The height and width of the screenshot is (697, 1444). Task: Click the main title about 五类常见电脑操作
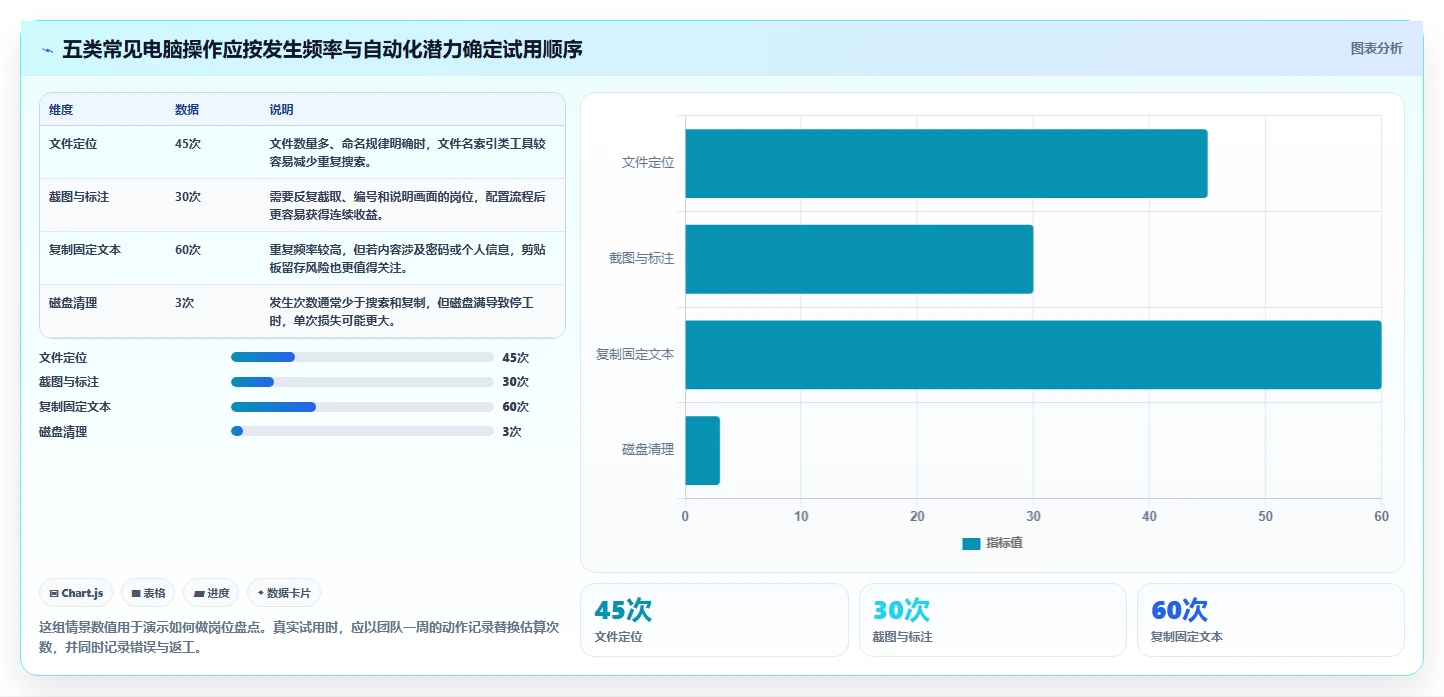[x=322, y=49]
